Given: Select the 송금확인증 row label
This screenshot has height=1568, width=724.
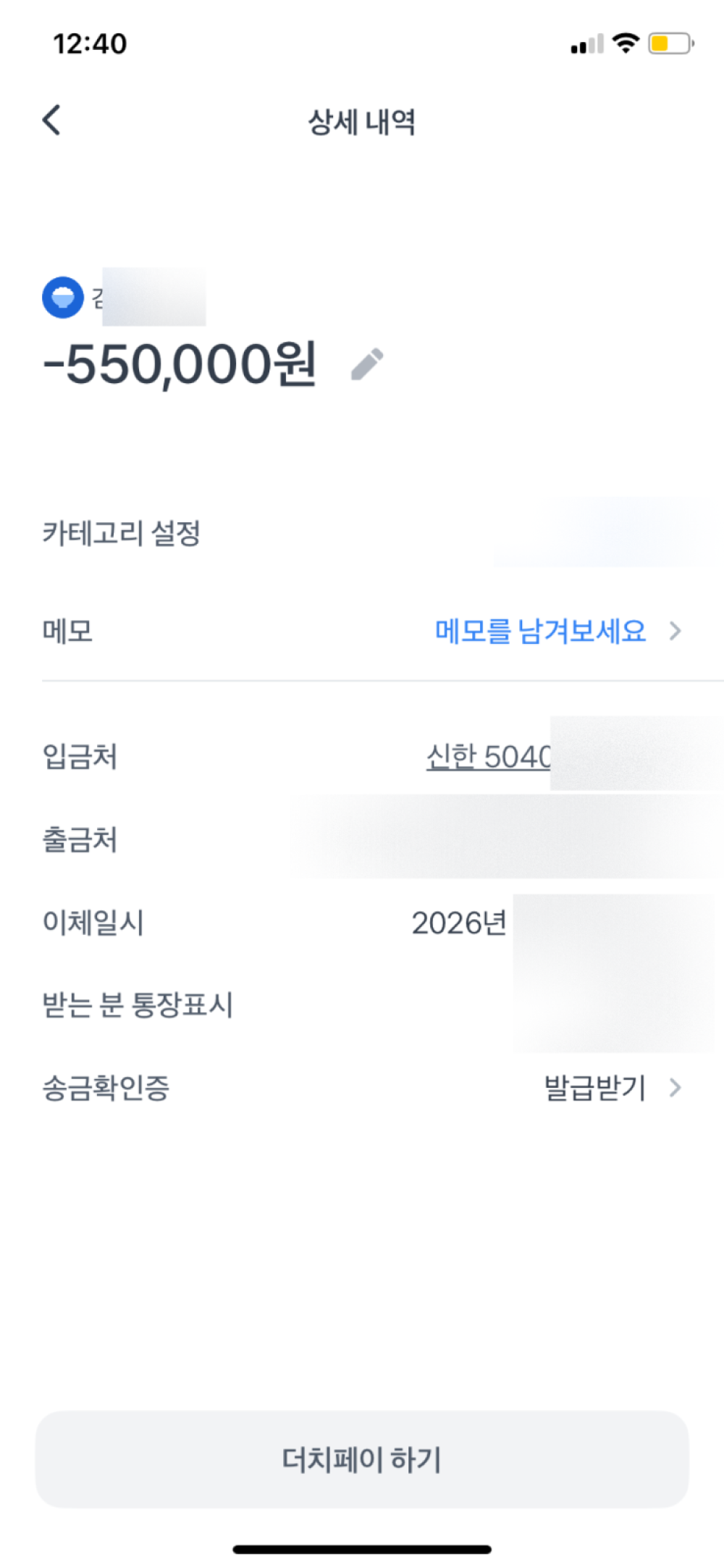Looking at the screenshot, I should coord(106,1088).
